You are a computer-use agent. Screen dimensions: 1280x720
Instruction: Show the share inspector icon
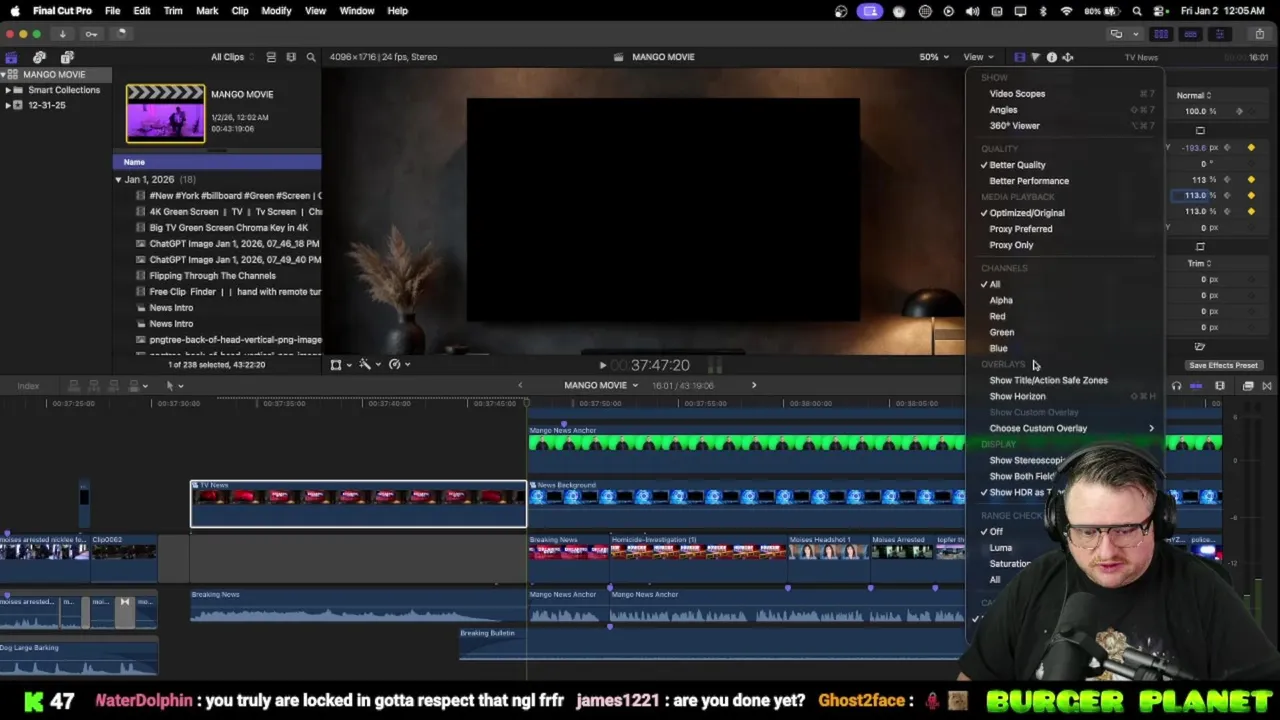(x=1067, y=57)
